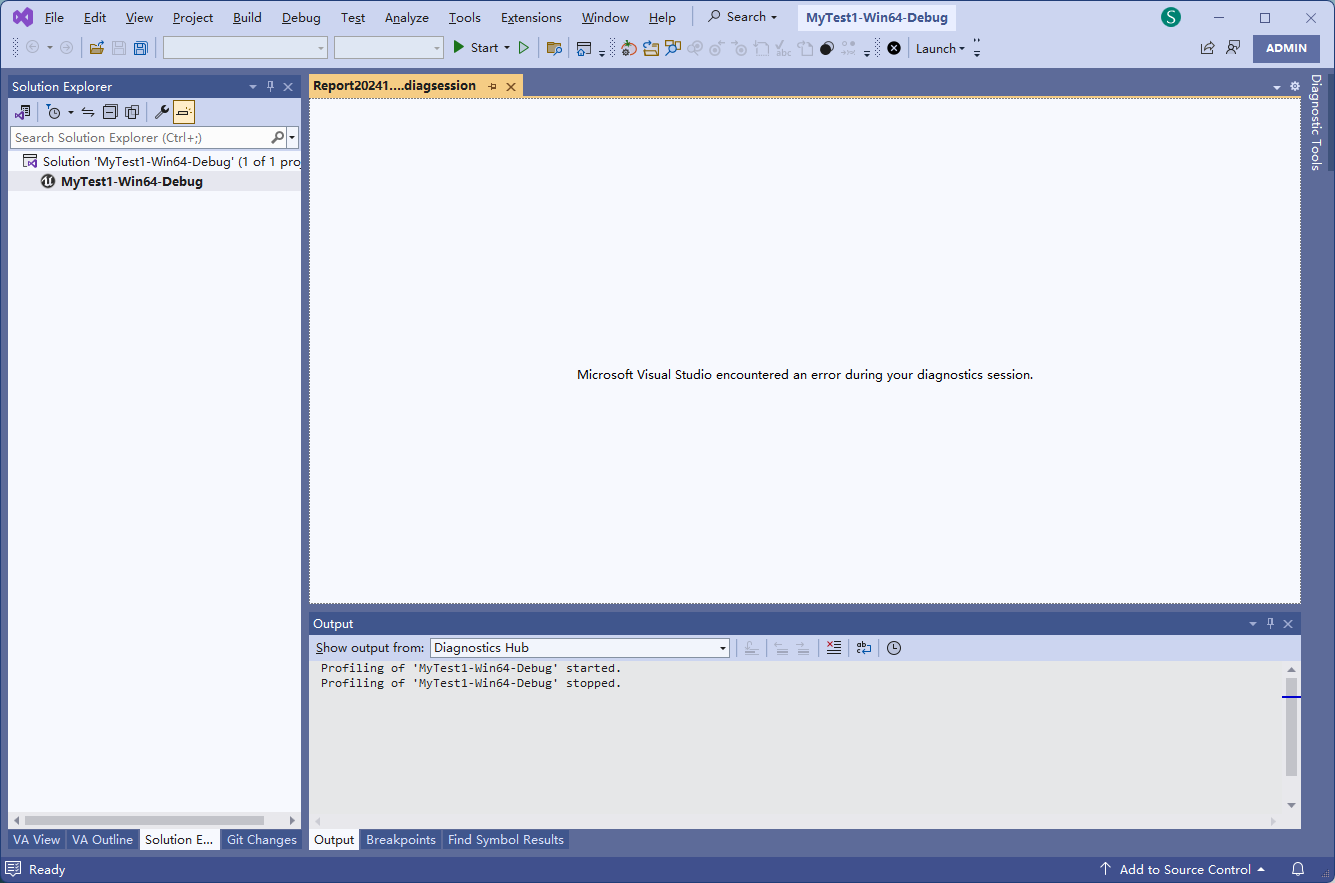
Task: Open the Diagnostic Tools side tab
Action: pyautogui.click(x=1316, y=123)
